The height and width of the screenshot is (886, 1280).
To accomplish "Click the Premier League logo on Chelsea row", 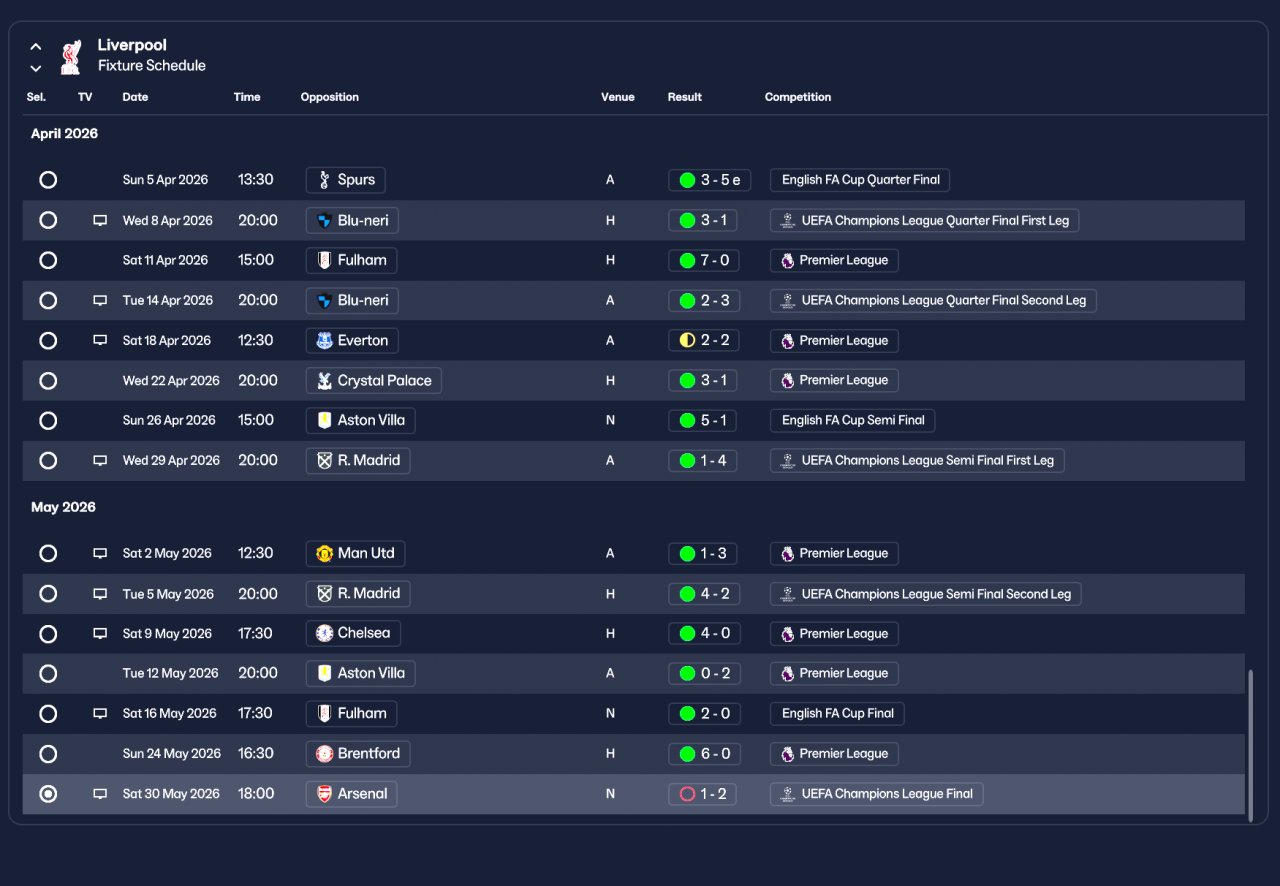I will coord(788,633).
